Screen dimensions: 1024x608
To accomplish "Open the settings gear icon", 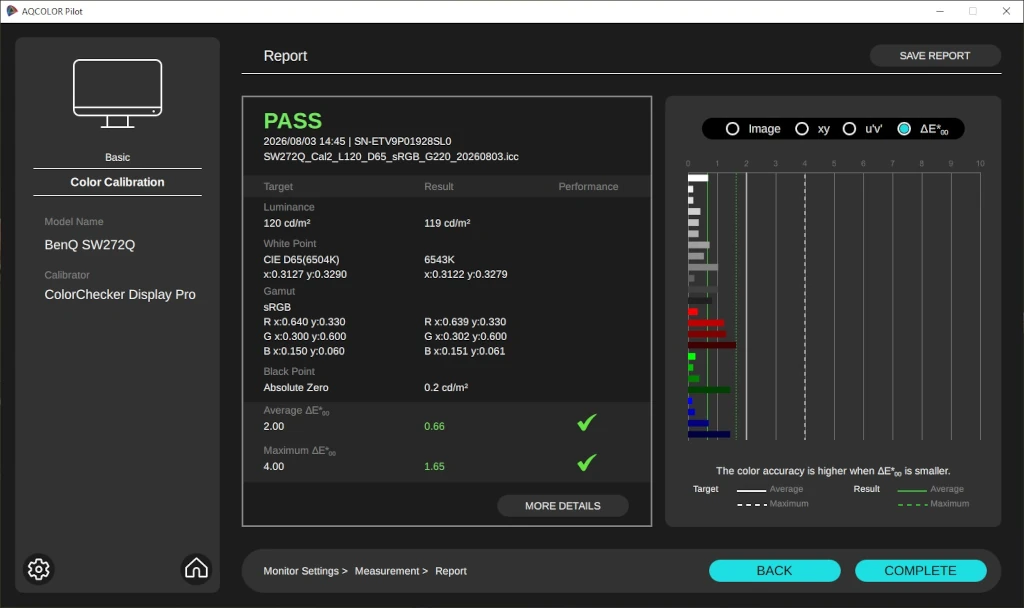I will [39, 569].
